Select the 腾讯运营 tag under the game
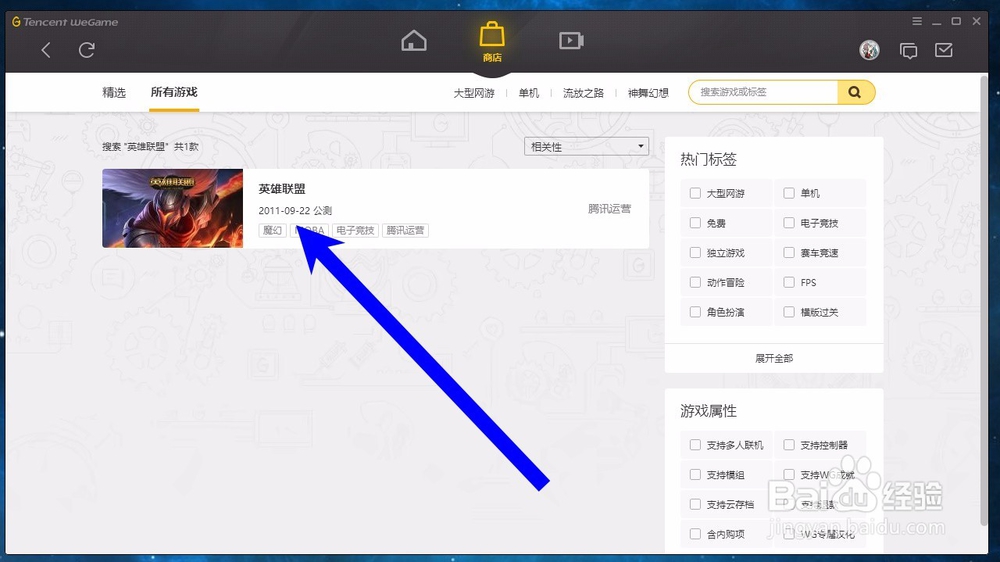Viewport: 1000px width, 562px height. click(x=405, y=230)
